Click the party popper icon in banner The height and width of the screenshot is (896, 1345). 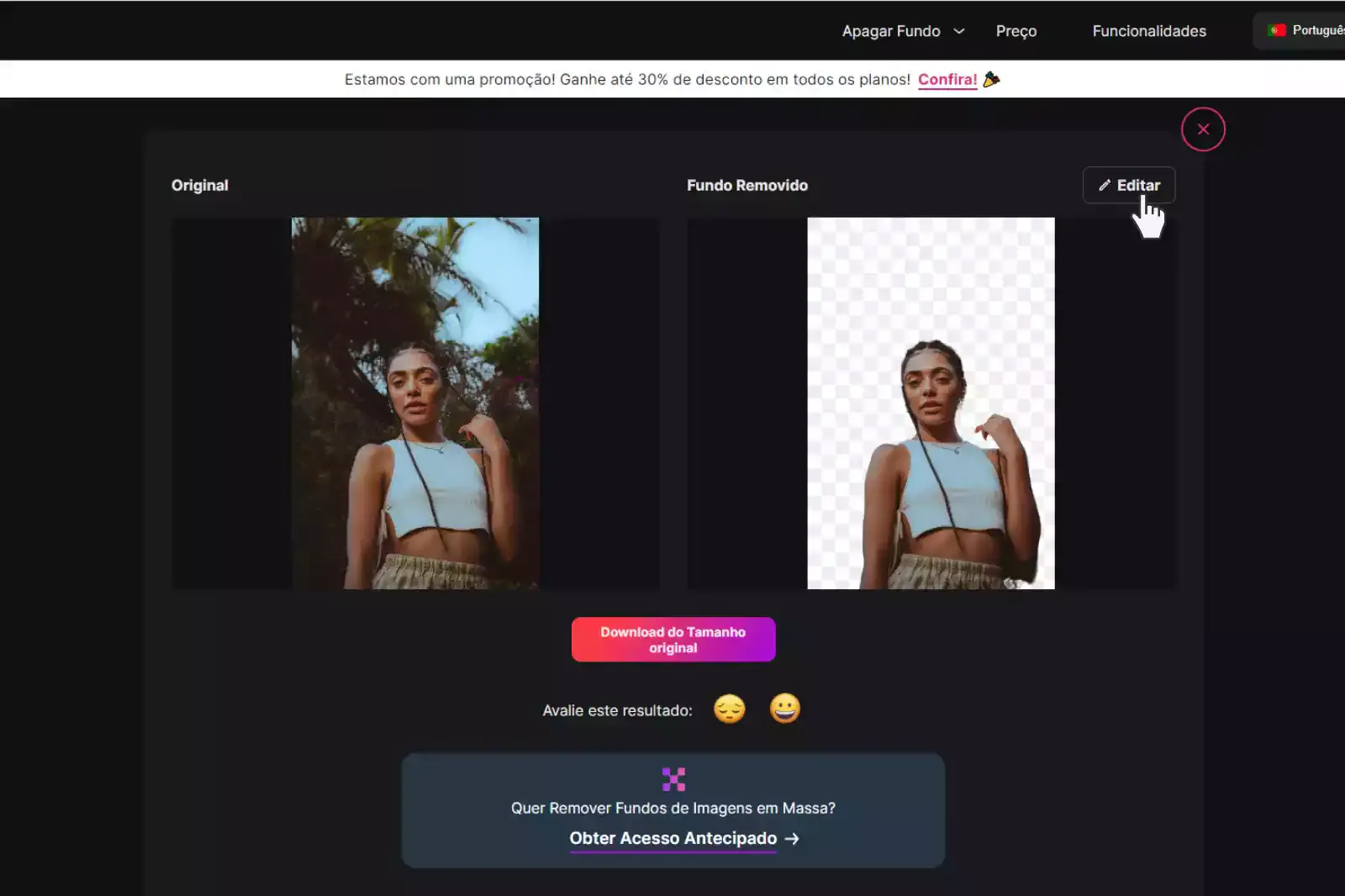click(x=992, y=79)
